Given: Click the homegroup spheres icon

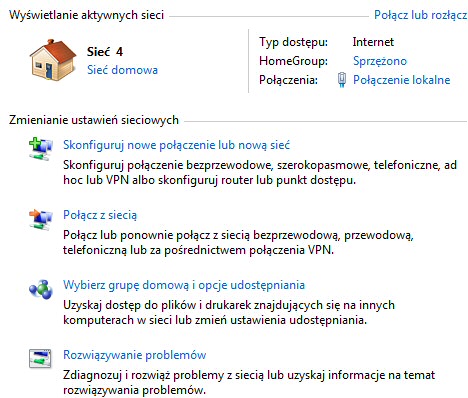Looking at the screenshot, I should pyautogui.click(x=40, y=289).
